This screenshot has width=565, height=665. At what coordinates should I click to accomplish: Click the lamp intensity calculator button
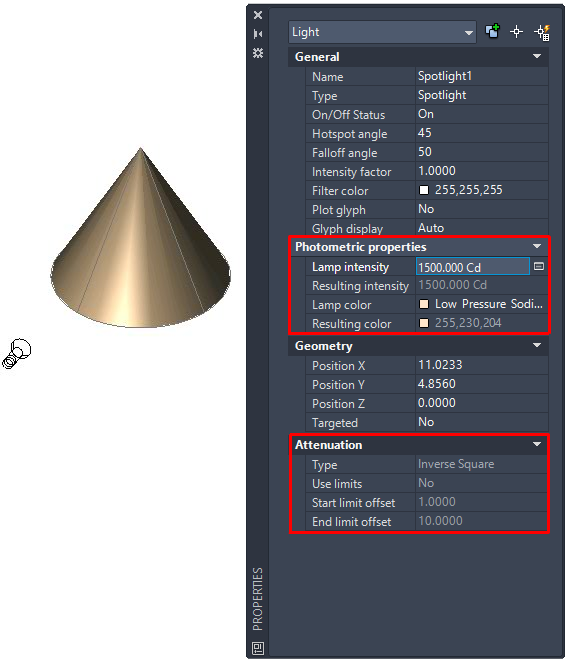point(539,266)
